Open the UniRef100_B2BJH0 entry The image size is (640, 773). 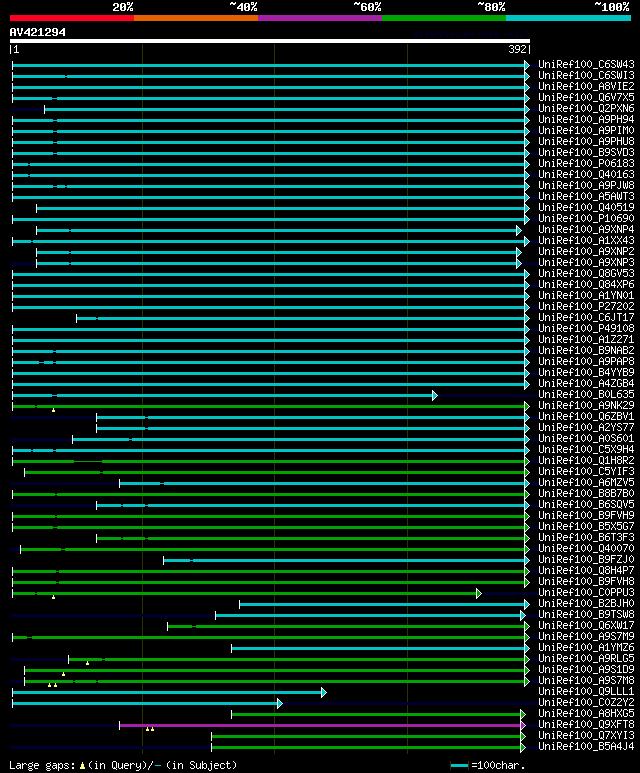(x=586, y=603)
